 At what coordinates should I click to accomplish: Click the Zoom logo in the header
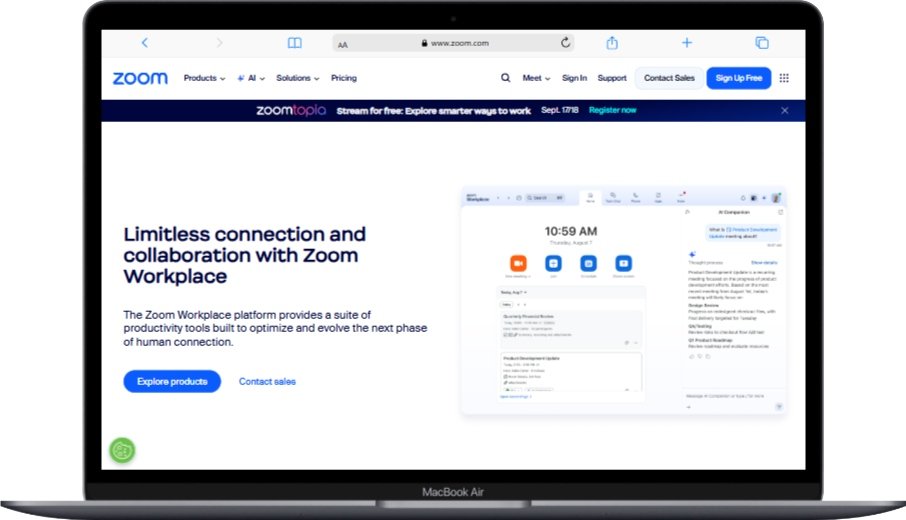click(140, 78)
